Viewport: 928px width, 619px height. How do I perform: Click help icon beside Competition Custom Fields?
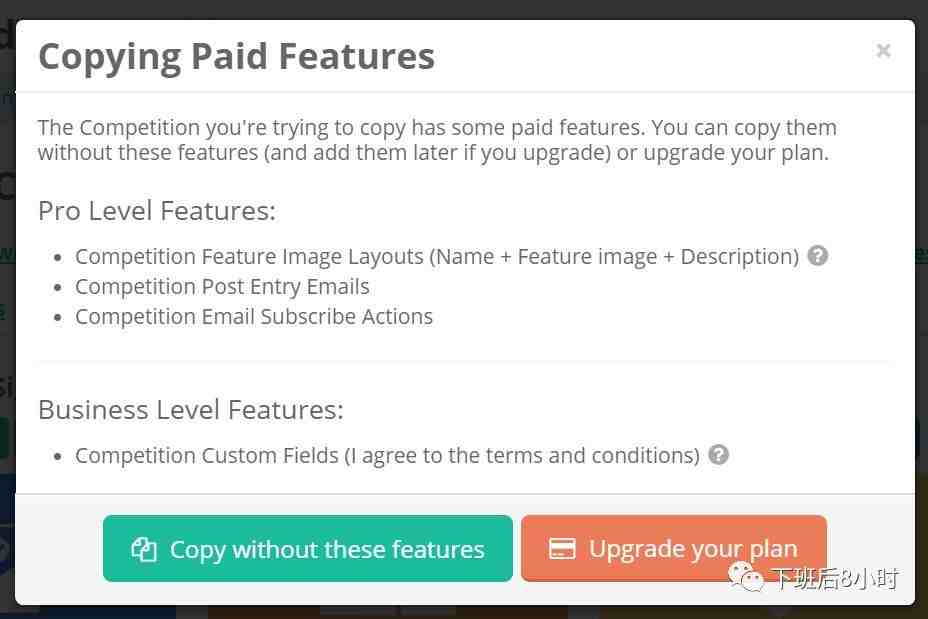tap(718, 454)
